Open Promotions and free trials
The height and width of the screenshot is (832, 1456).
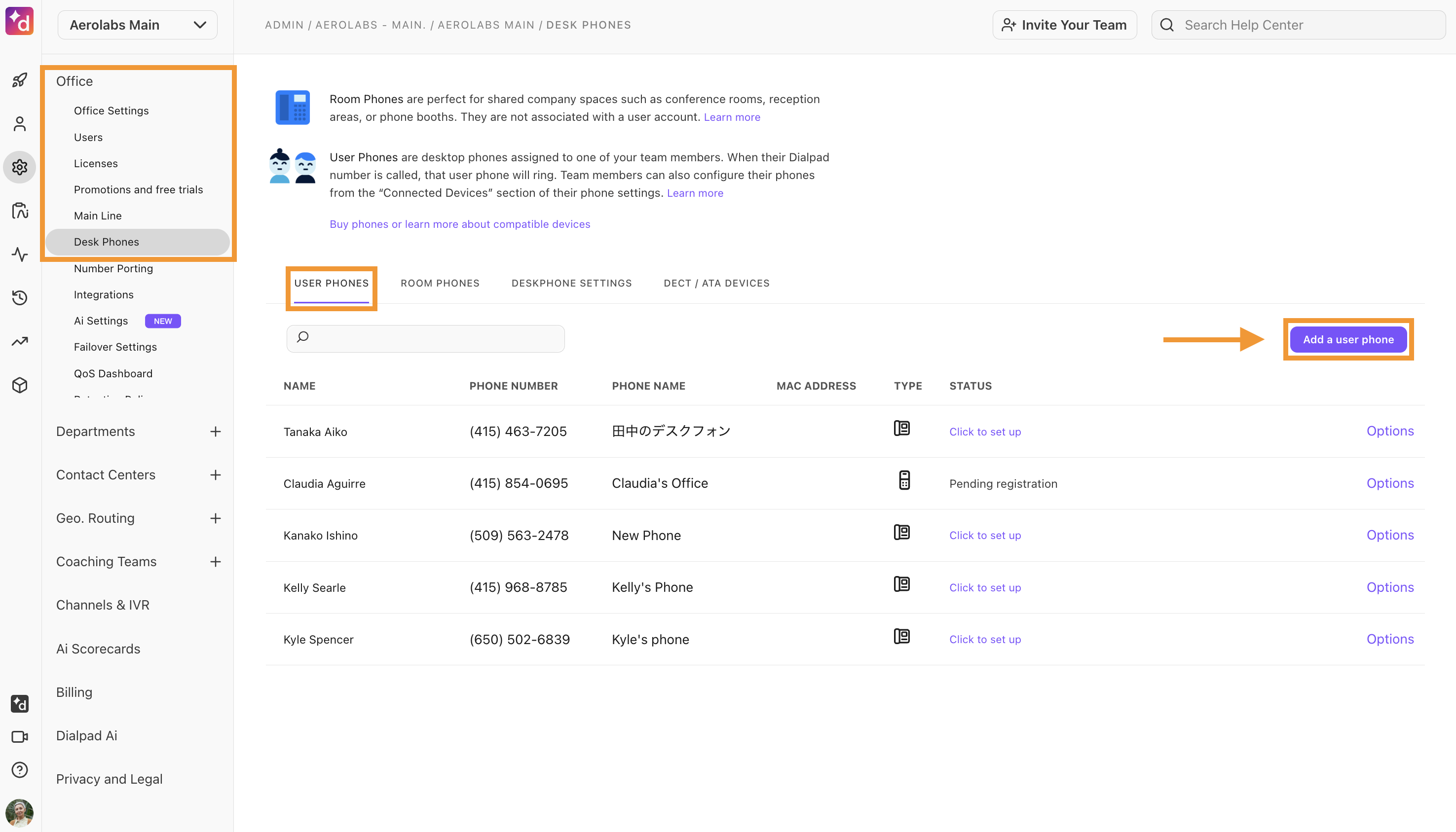138,190
